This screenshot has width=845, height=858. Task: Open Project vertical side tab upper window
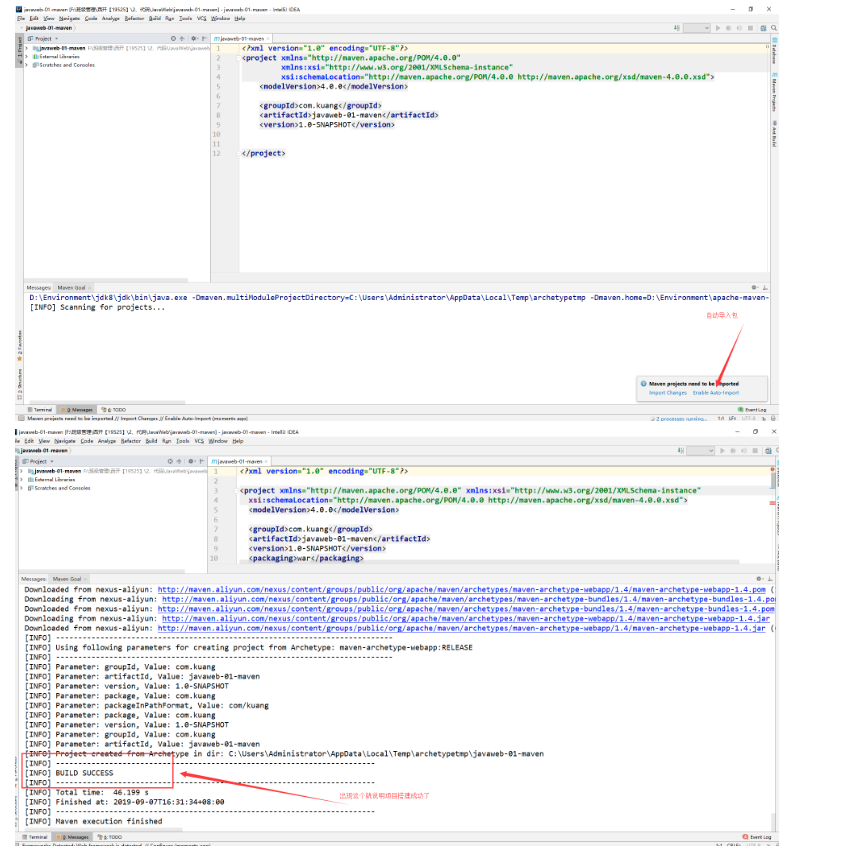pos(20,50)
